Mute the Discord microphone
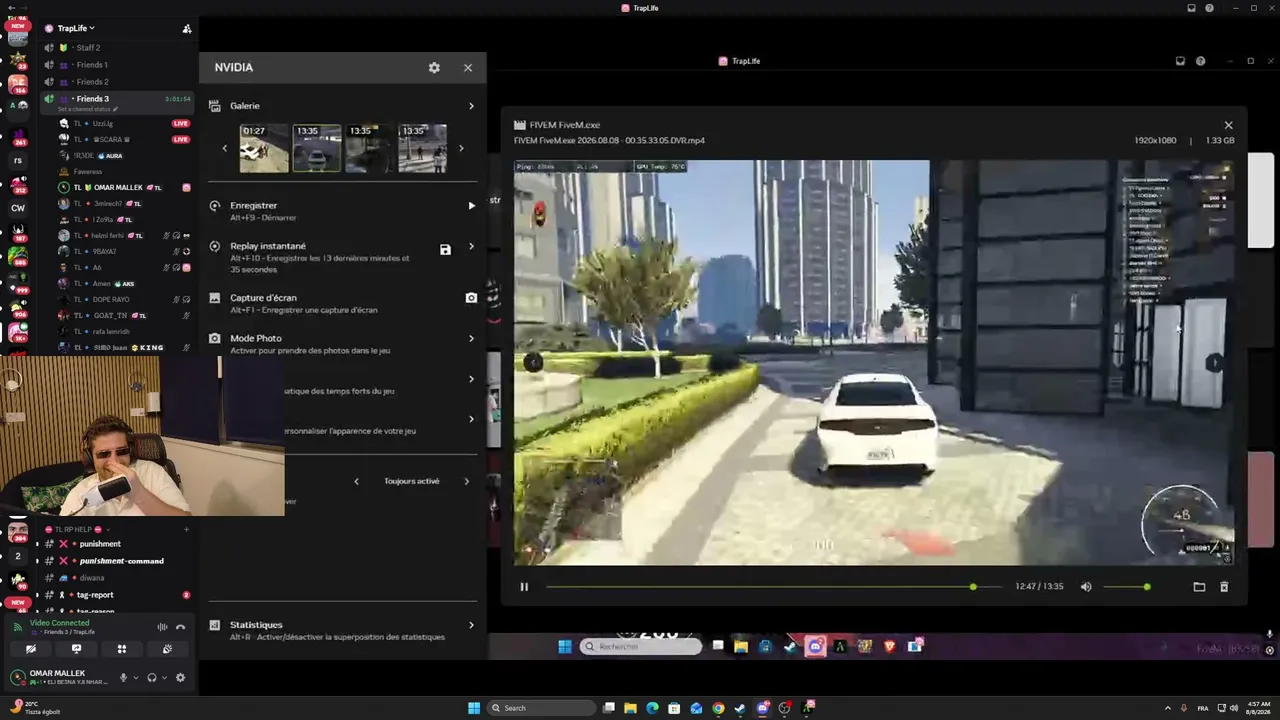Viewport: 1280px width, 720px height. (x=124, y=677)
